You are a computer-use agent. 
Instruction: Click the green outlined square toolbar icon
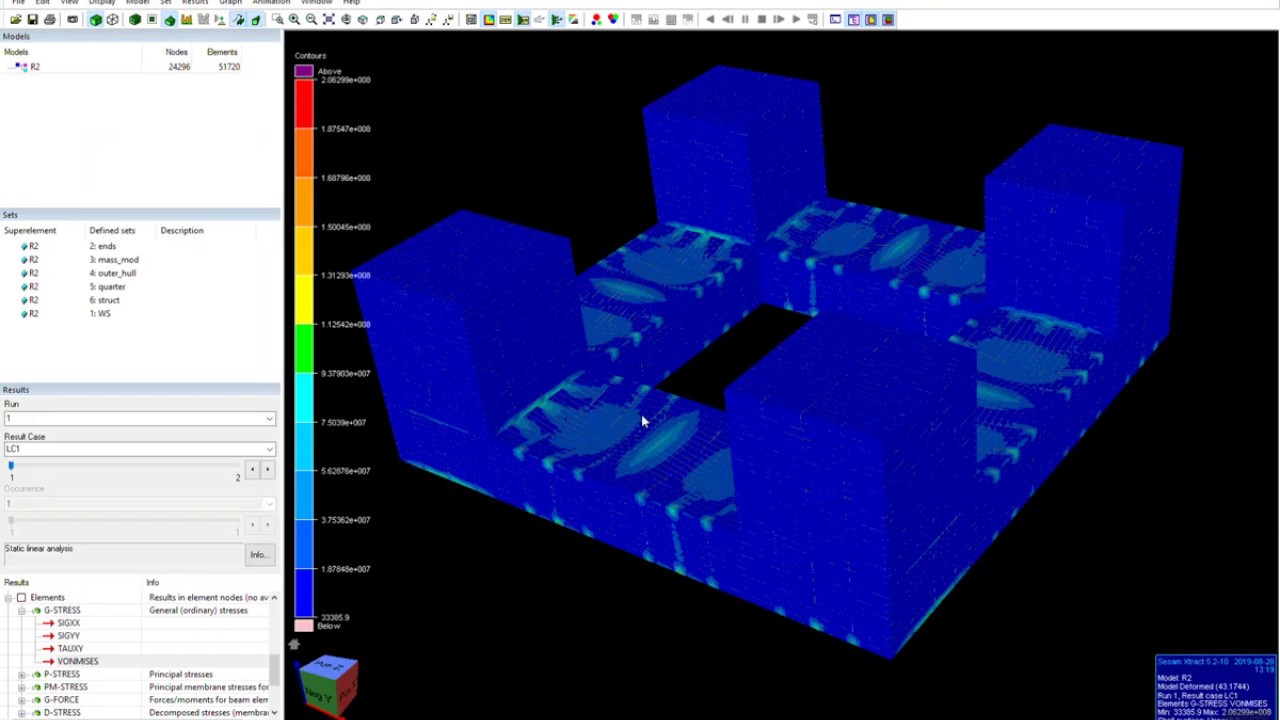152,19
